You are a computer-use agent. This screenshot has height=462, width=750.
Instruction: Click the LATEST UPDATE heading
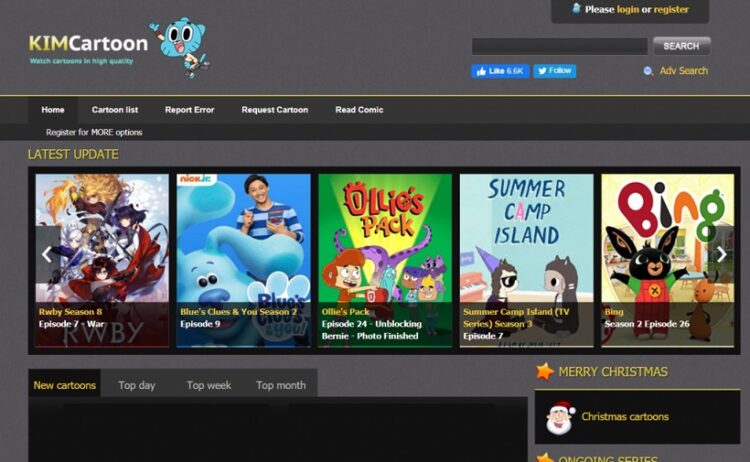[73, 154]
